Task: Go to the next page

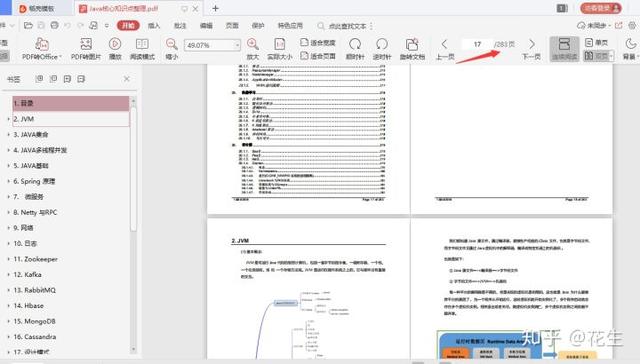Action: click(x=531, y=49)
